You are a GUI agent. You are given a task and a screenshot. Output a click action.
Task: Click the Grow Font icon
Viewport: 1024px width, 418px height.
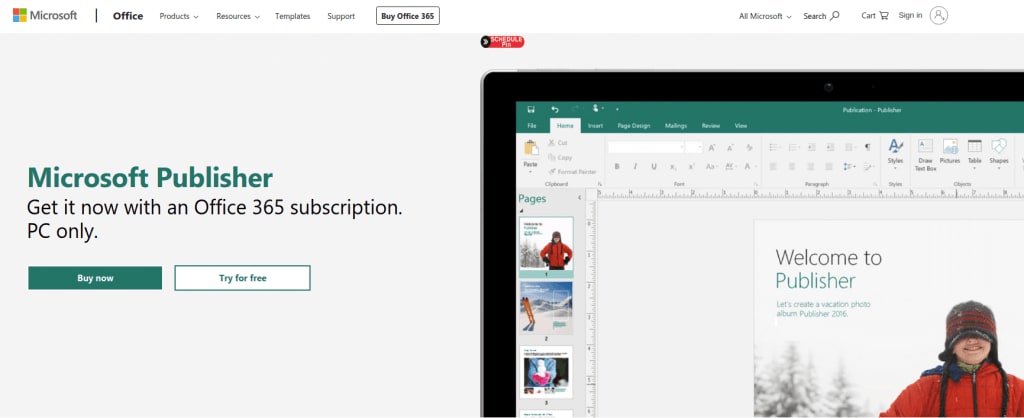[711, 148]
